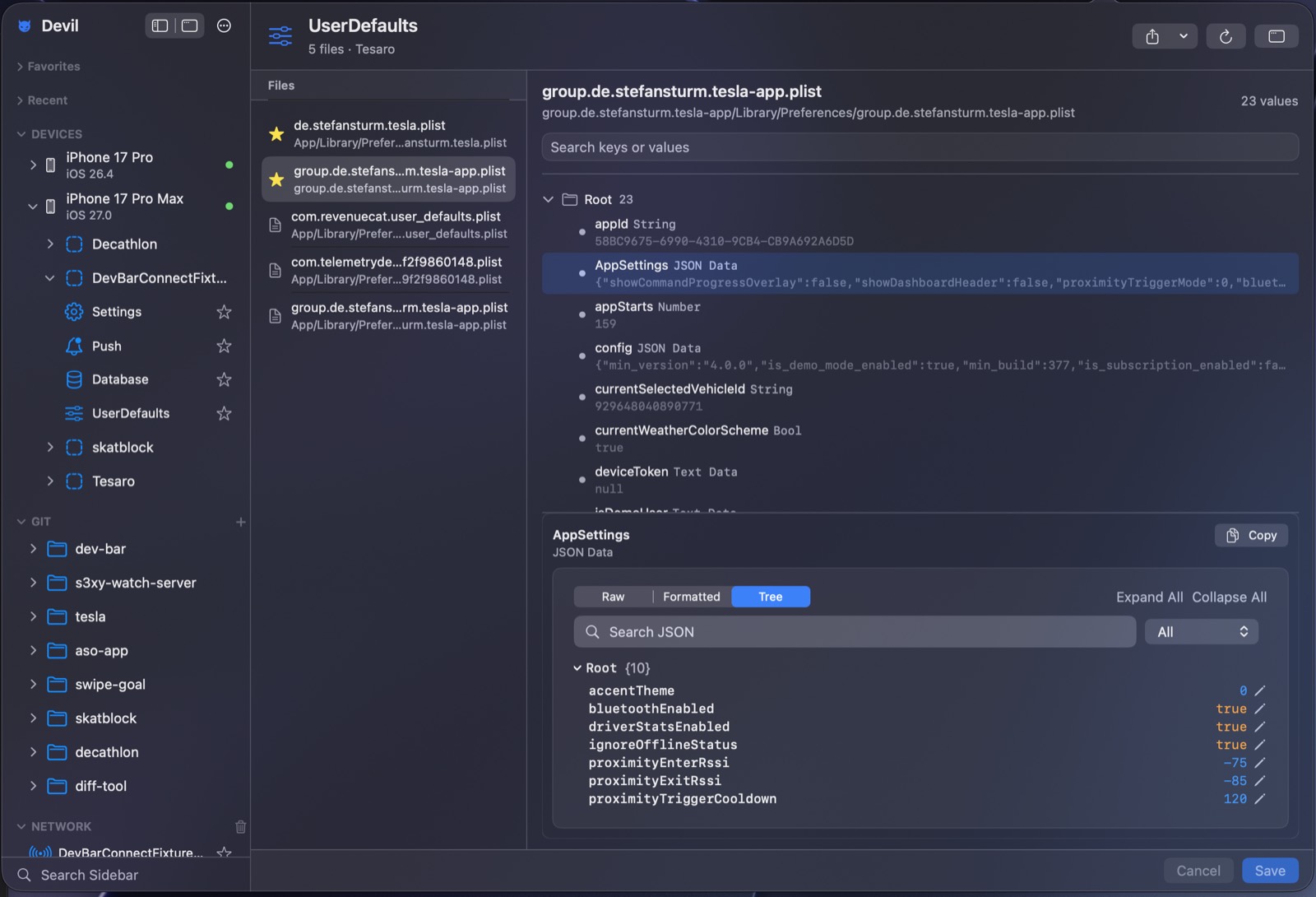
Task: Unstar the selected group tesla-app.plist file
Action: (x=276, y=179)
